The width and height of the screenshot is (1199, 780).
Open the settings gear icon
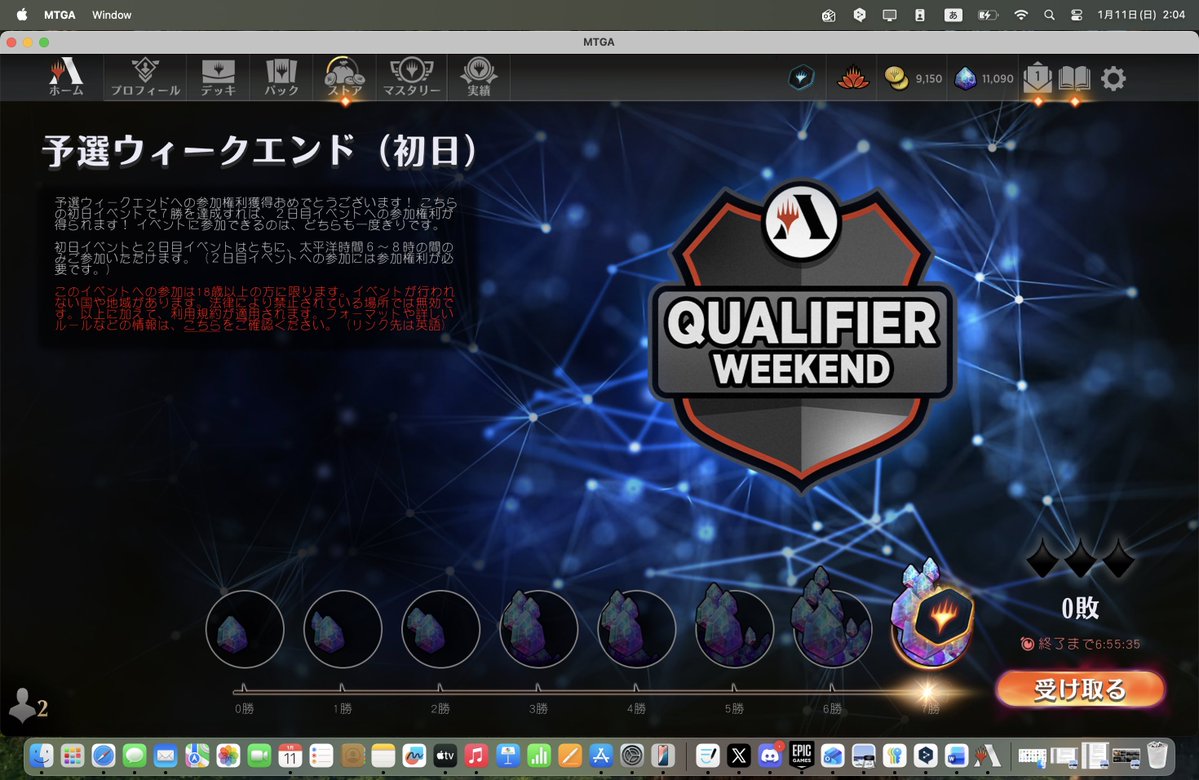[1113, 78]
